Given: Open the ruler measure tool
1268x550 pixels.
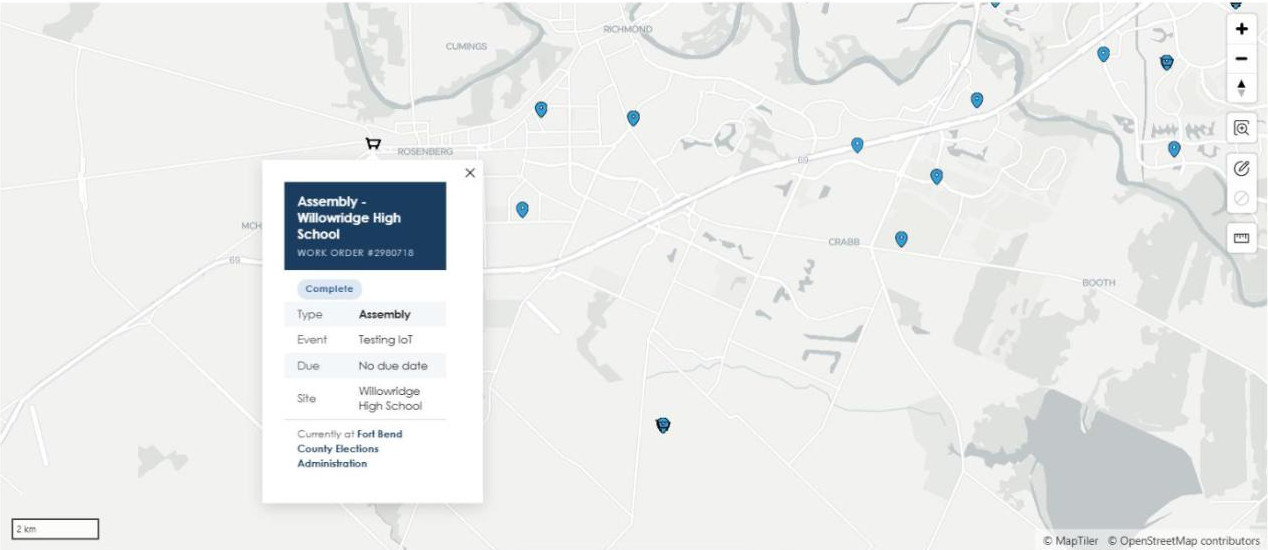Looking at the screenshot, I should click(1241, 238).
